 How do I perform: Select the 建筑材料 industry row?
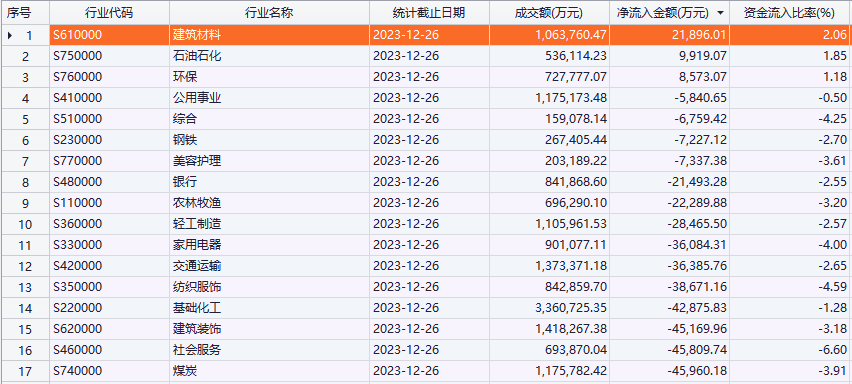click(426, 35)
